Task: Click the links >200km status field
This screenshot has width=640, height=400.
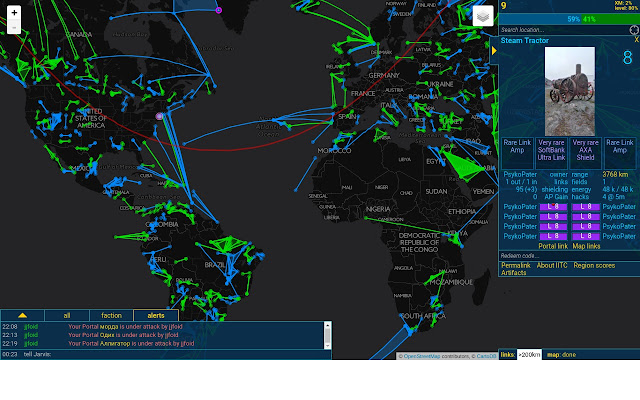Action: pyautogui.click(x=529, y=355)
